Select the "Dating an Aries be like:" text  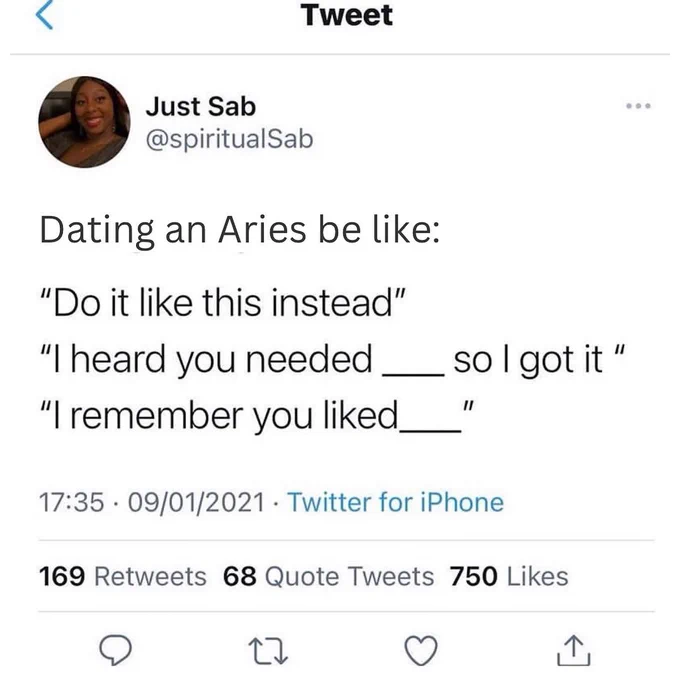[239, 230]
